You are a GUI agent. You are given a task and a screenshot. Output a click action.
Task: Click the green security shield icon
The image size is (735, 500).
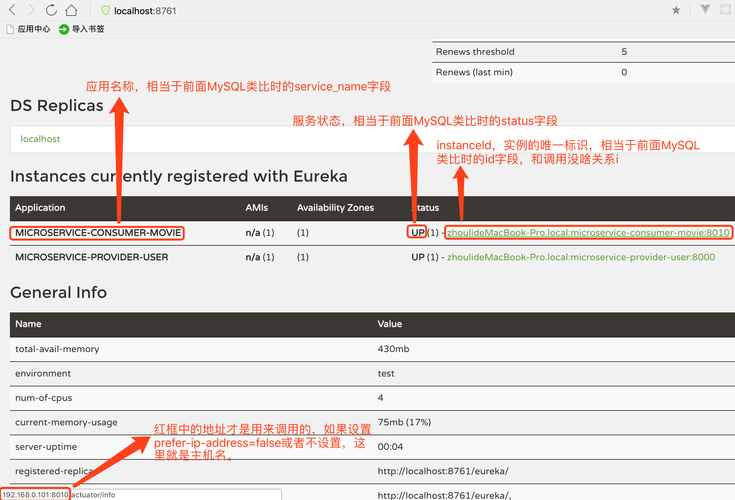(105, 10)
